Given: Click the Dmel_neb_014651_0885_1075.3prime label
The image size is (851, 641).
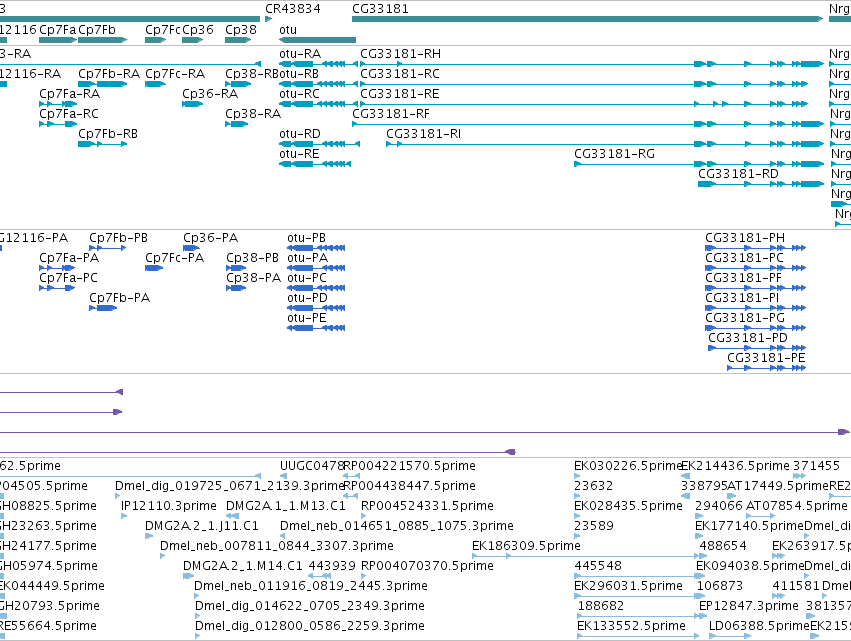Looking at the screenshot, I should (397, 526).
